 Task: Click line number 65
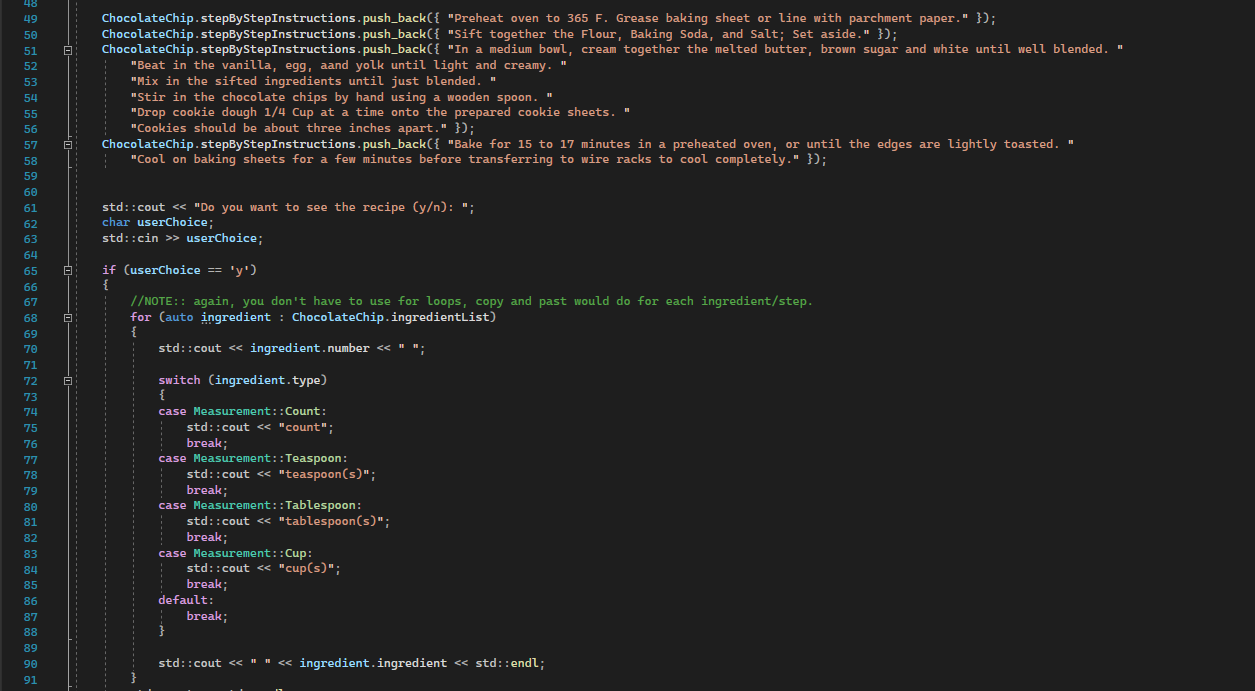point(30,269)
